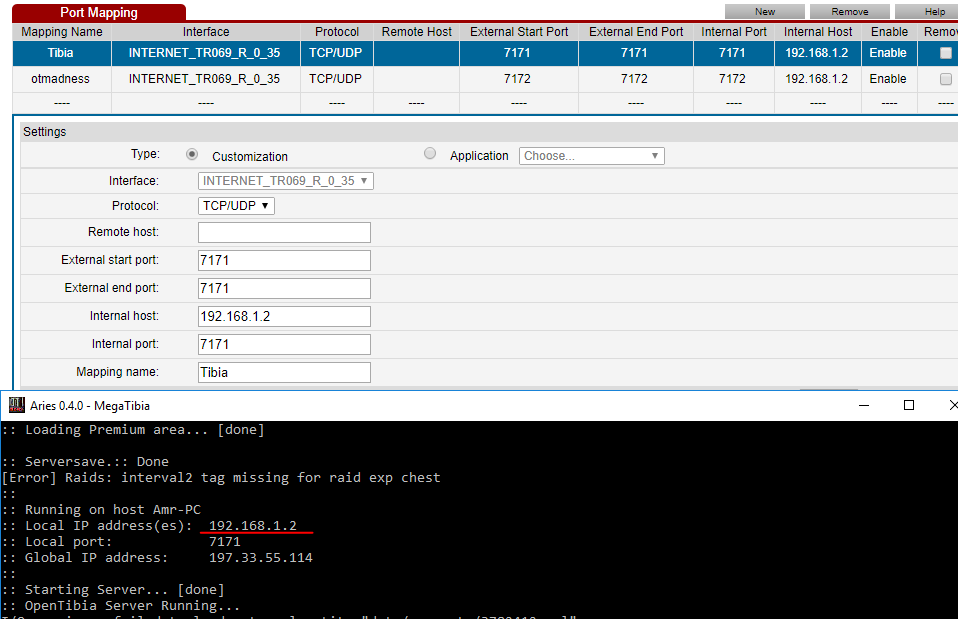Open the Application Choose... dropdown
This screenshot has height=619, width=958.
click(x=591, y=156)
